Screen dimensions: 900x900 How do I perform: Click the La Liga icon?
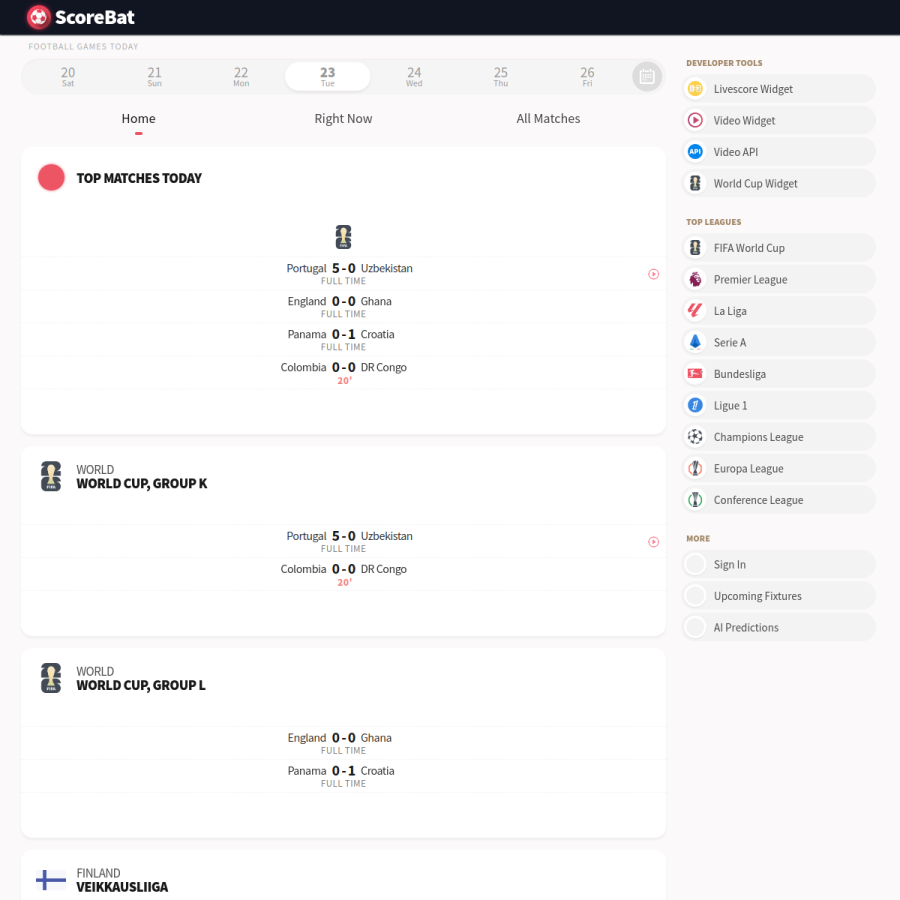[x=695, y=311]
